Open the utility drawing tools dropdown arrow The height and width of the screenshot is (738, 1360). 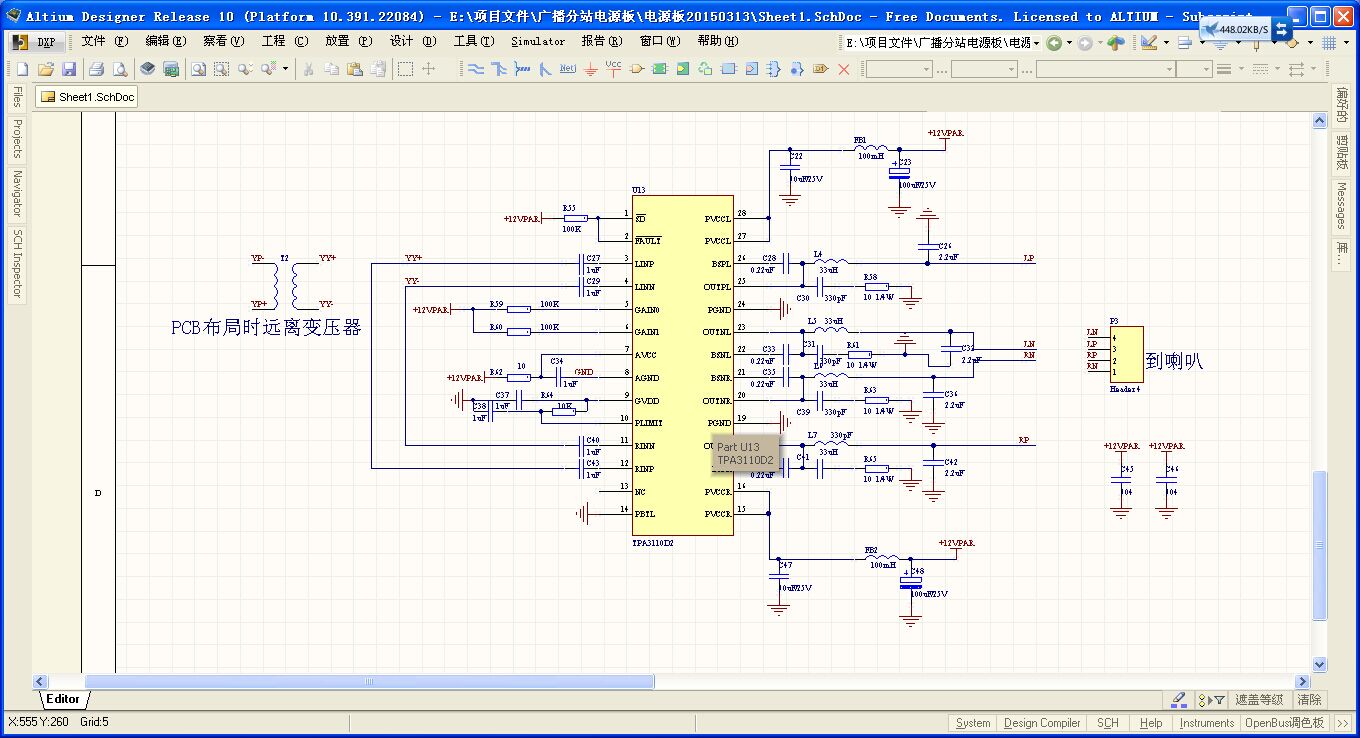pyautogui.click(x=1165, y=43)
